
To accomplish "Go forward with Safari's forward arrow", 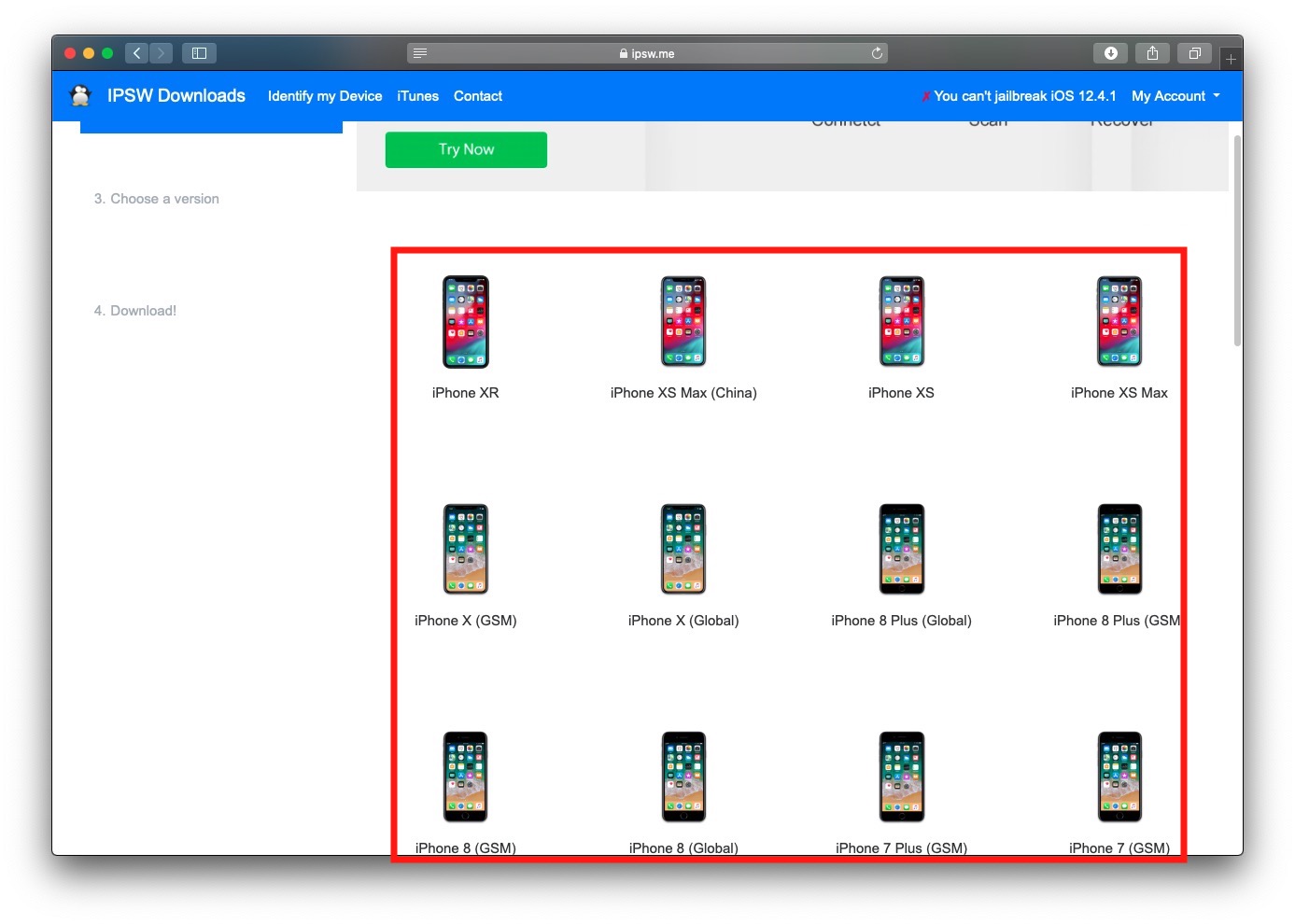I will [161, 53].
